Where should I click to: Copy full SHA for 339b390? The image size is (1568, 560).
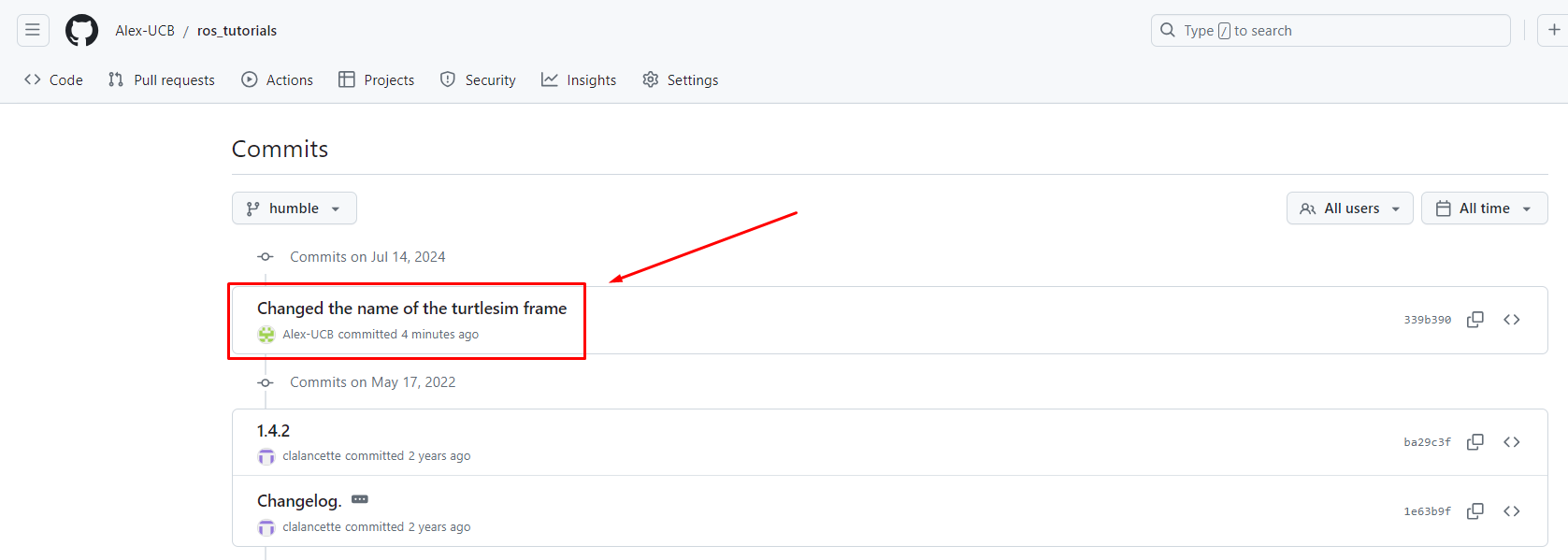(1475, 320)
